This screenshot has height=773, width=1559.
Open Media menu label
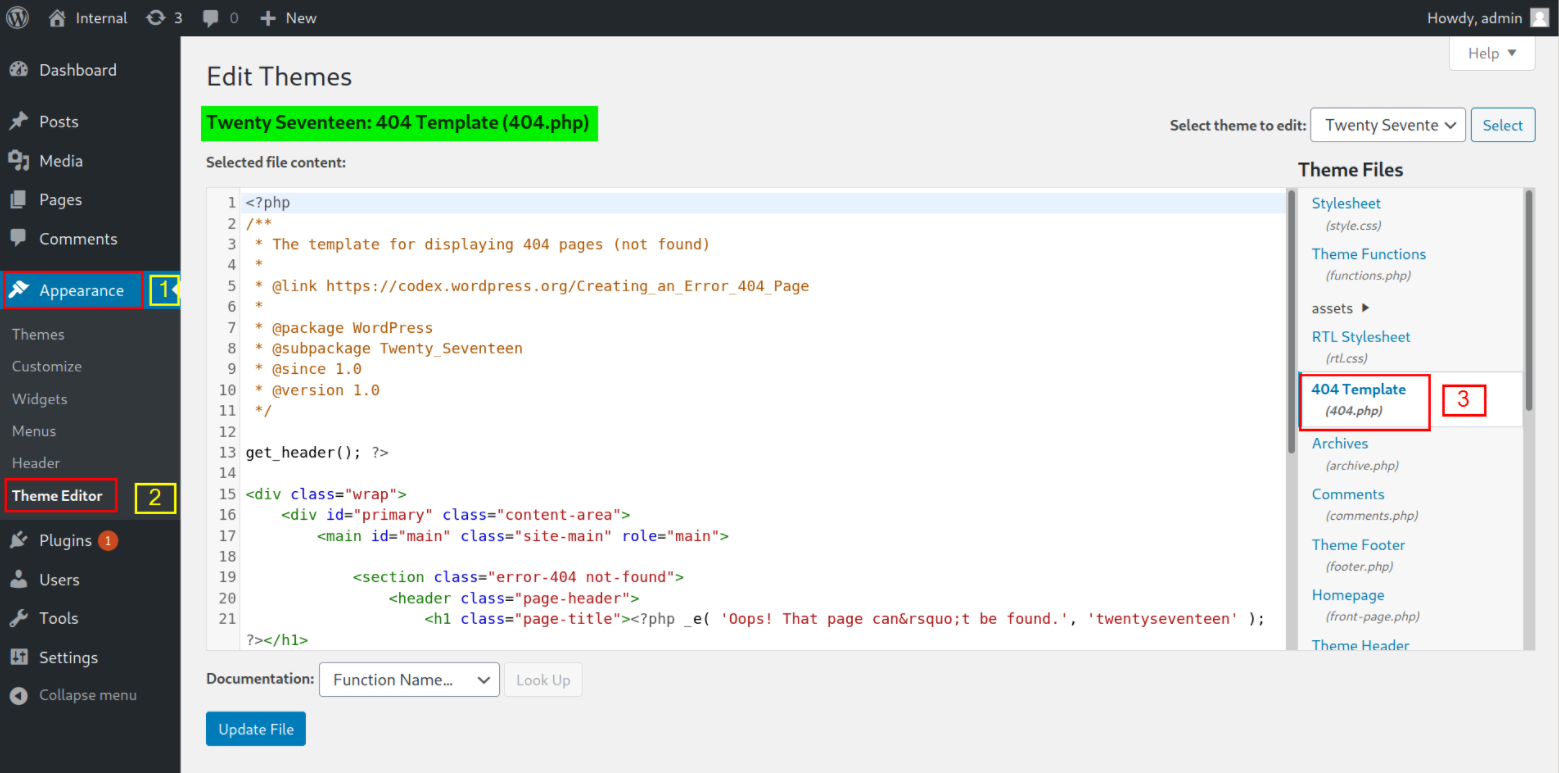(x=61, y=160)
